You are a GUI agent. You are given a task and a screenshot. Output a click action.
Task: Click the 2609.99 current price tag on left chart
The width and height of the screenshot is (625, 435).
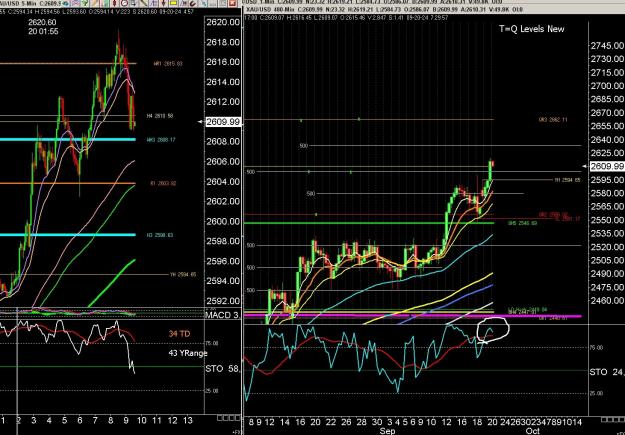point(223,122)
